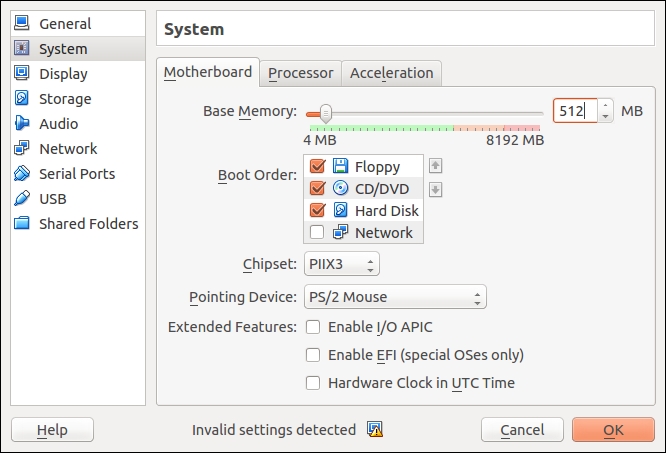
Task: Select the USB icon in sidebar
Action: (x=22, y=199)
